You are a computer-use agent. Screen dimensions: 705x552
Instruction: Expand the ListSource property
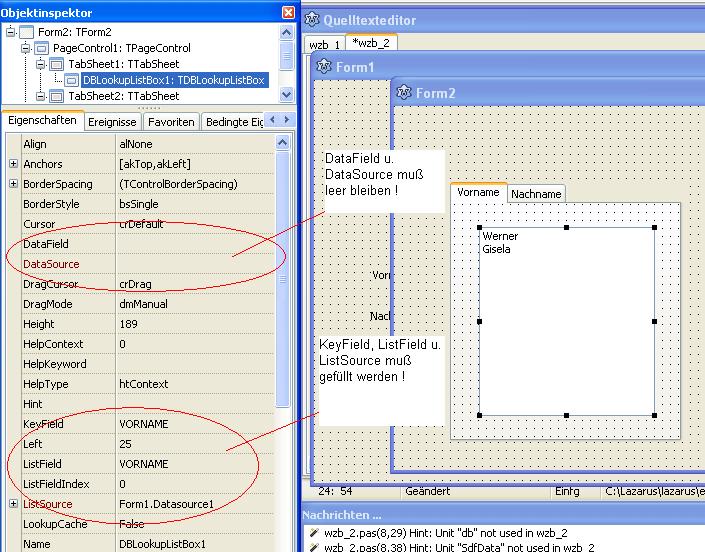[x=13, y=504]
